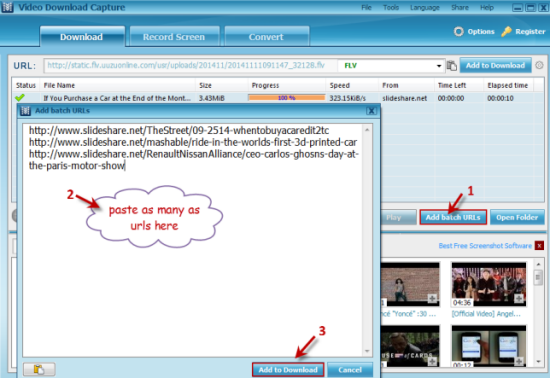Click the URL input field

(189, 66)
